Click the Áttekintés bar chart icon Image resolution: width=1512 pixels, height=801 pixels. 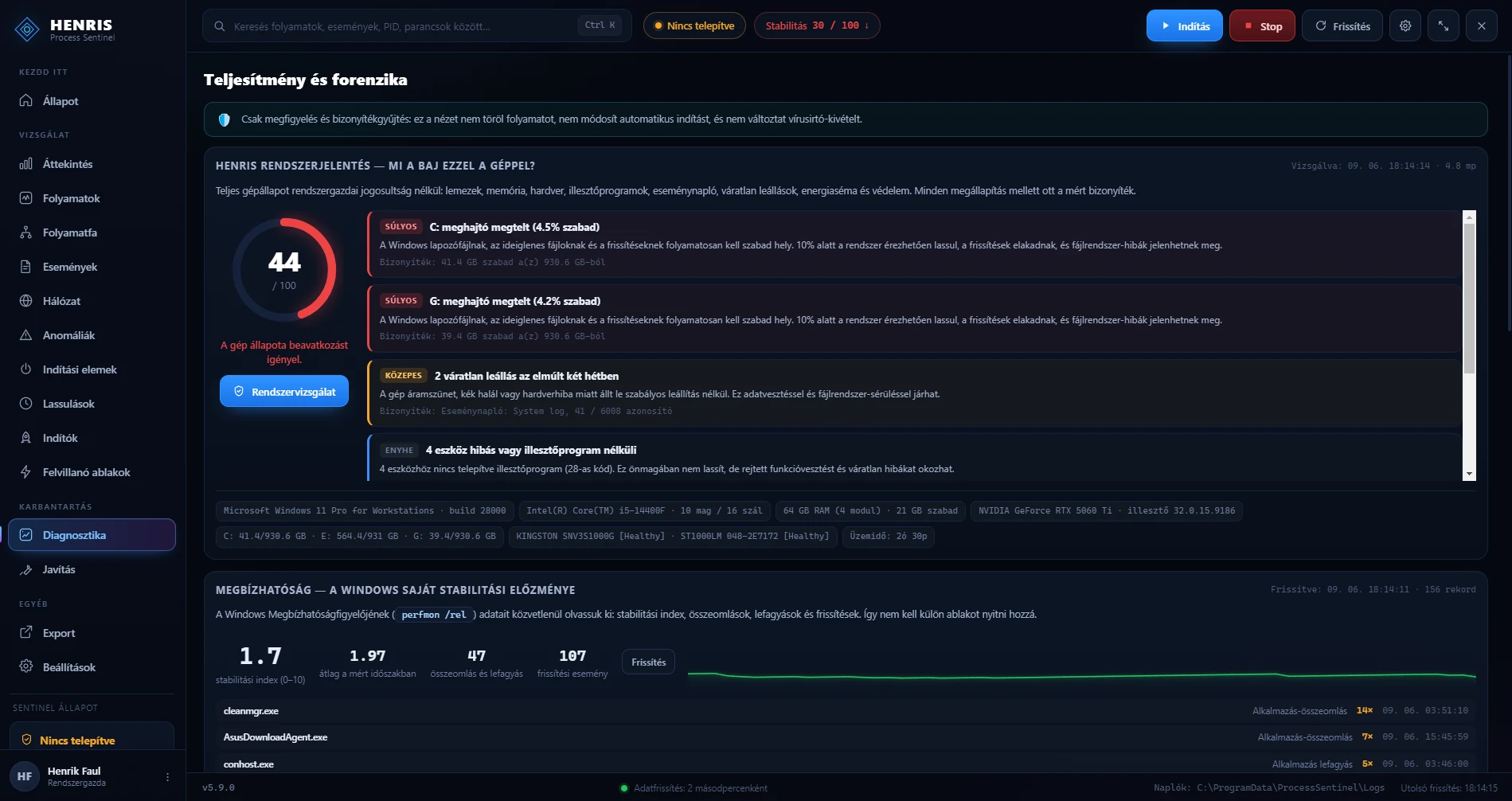[x=26, y=164]
